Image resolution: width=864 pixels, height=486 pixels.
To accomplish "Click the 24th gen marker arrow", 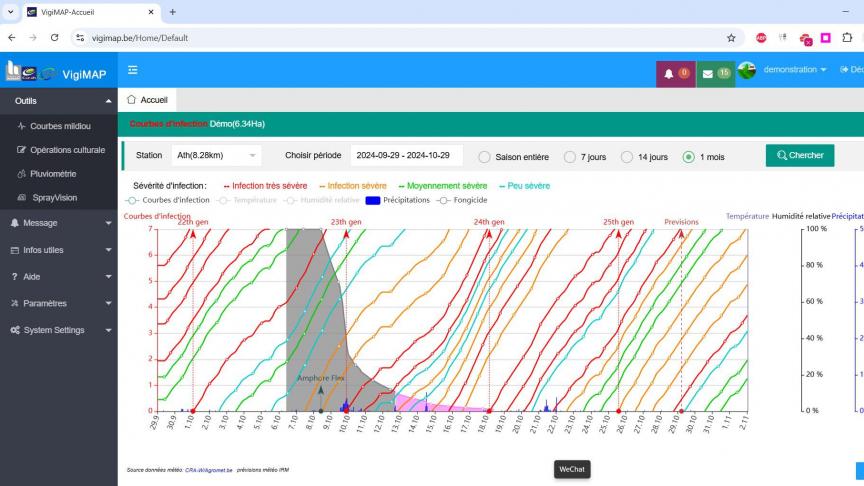I will point(489,234).
